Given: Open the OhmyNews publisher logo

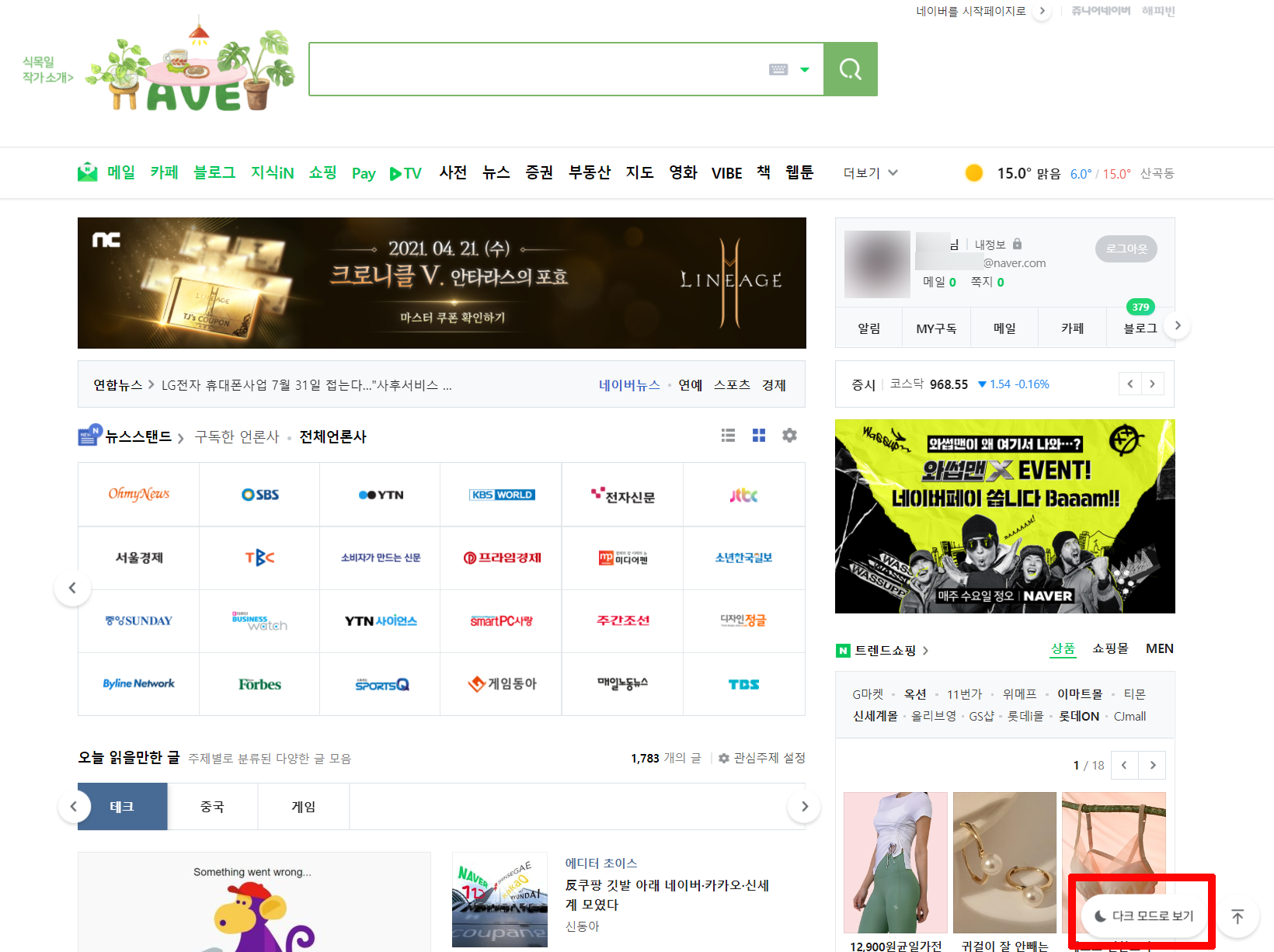Looking at the screenshot, I should (x=139, y=495).
